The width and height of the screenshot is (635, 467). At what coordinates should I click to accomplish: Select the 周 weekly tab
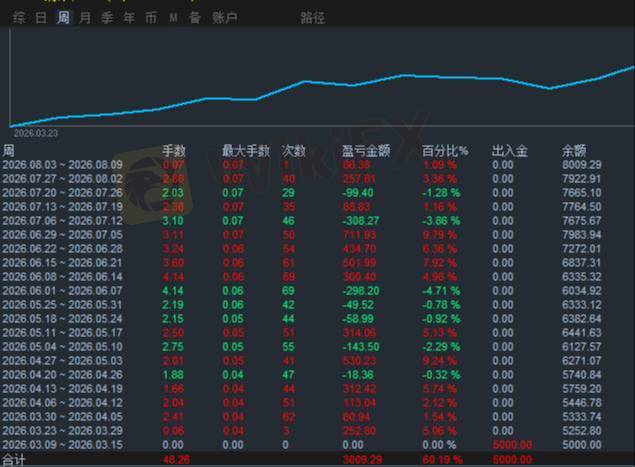(x=63, y=18)
